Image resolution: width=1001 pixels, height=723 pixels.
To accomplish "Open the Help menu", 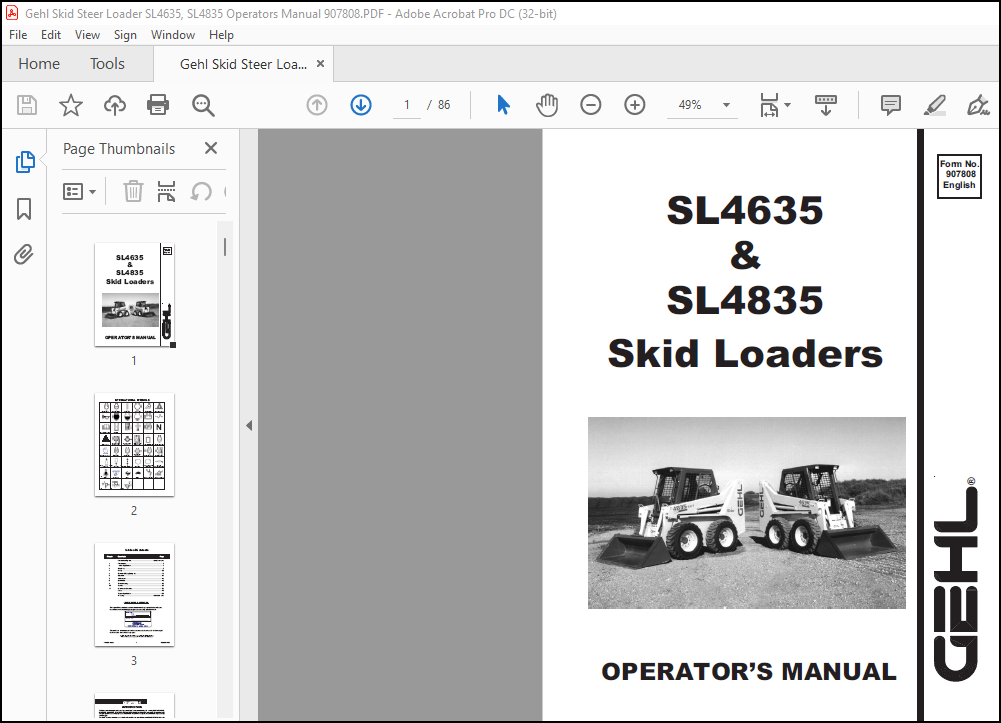I will [222, 34].
